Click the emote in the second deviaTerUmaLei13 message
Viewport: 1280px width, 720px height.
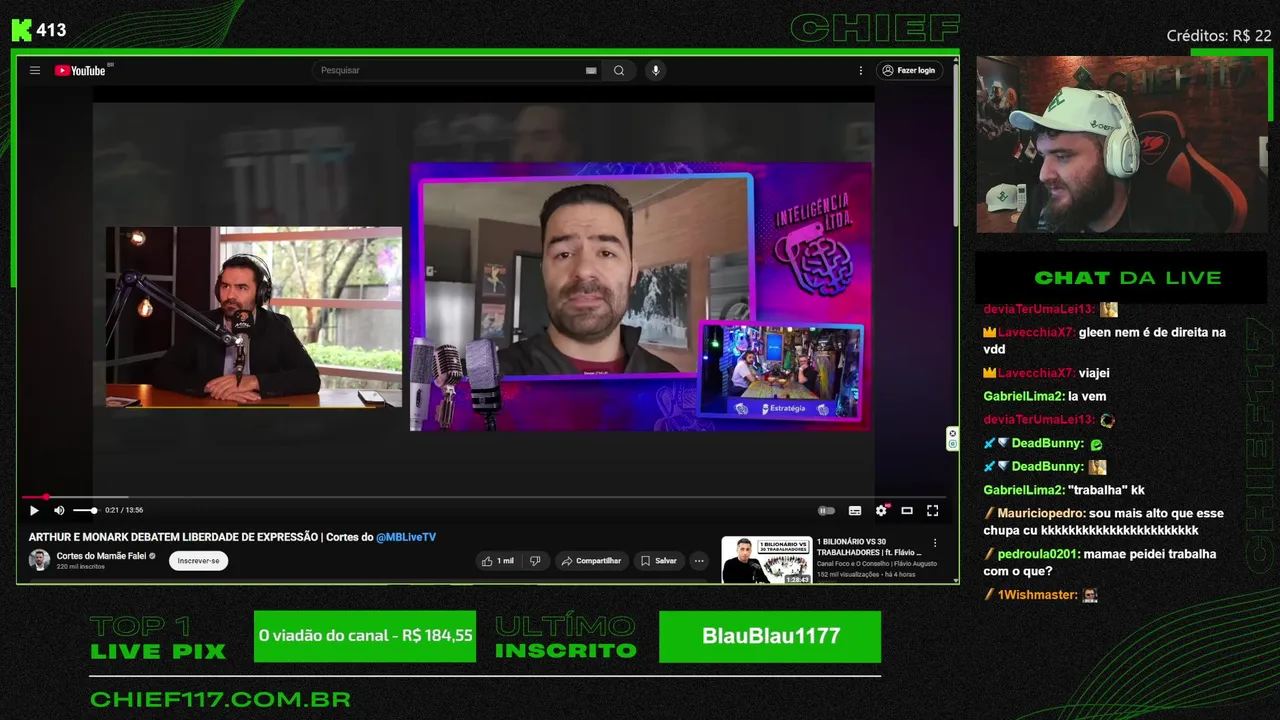click(x=1107, y=420)
